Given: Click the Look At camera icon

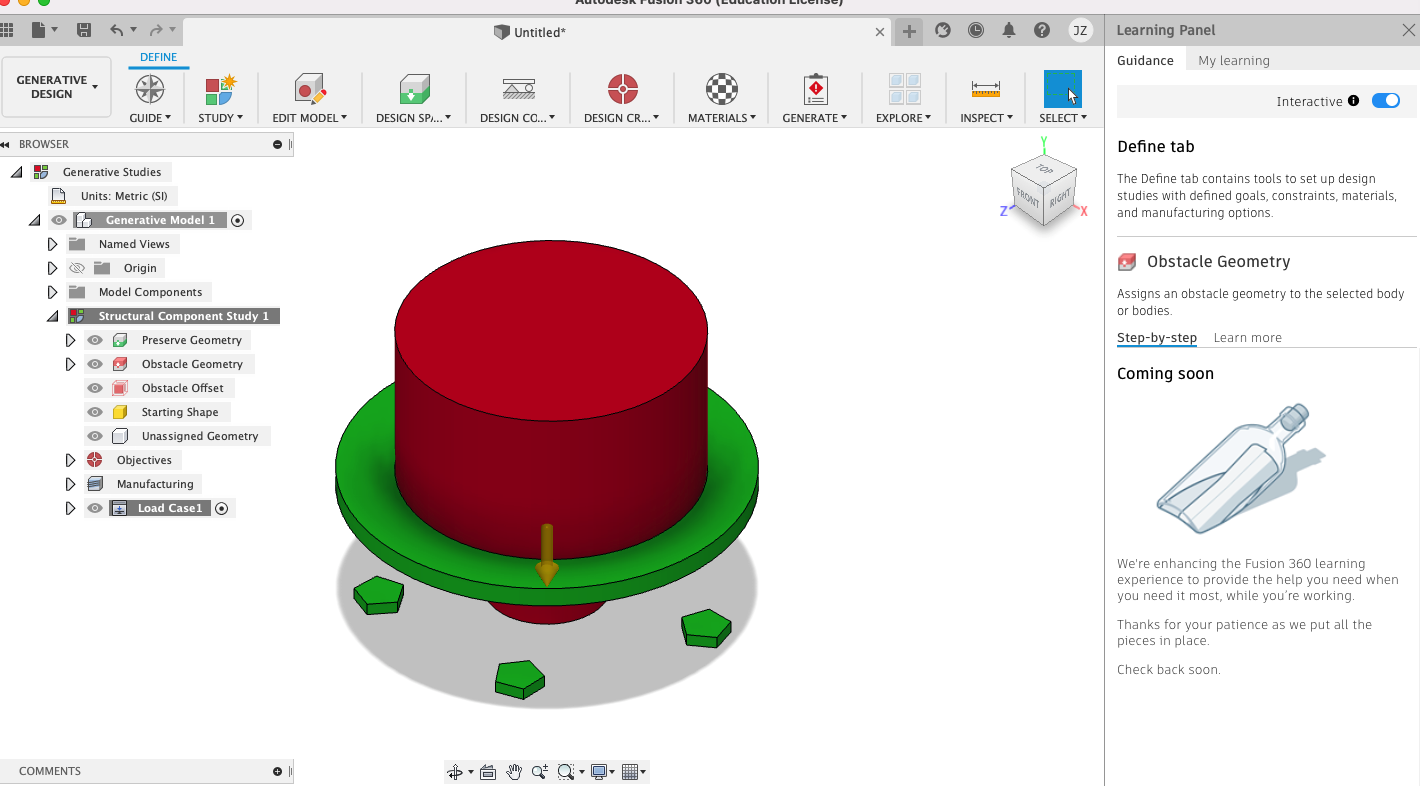Looking at the screenshot, I should (488, 772).
